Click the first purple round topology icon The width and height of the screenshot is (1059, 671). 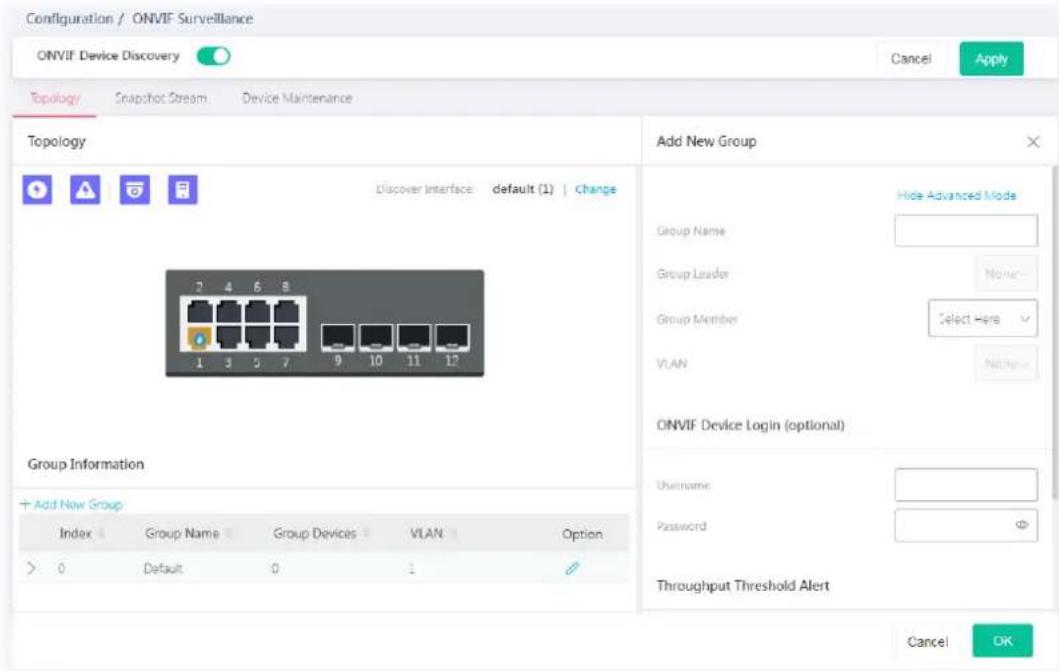[x=37, y=190]
